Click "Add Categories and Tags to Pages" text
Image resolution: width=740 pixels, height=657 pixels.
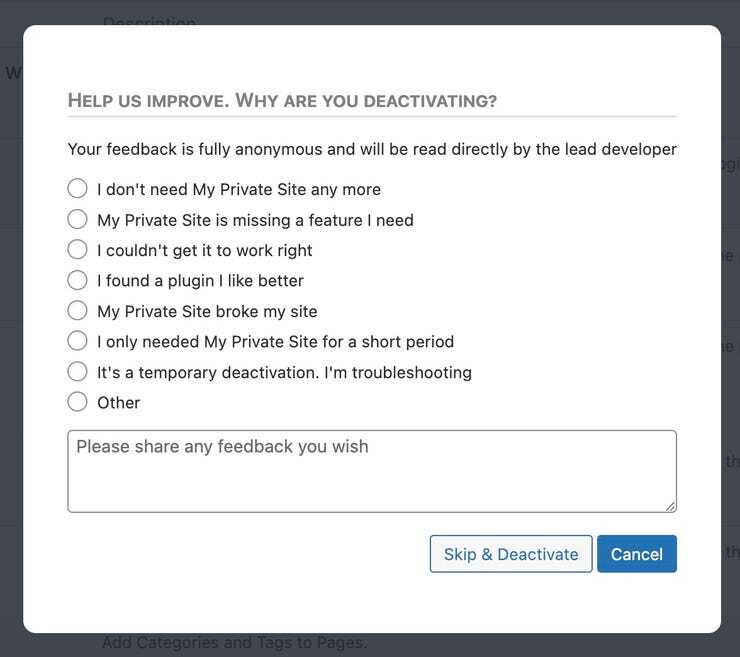234,642
